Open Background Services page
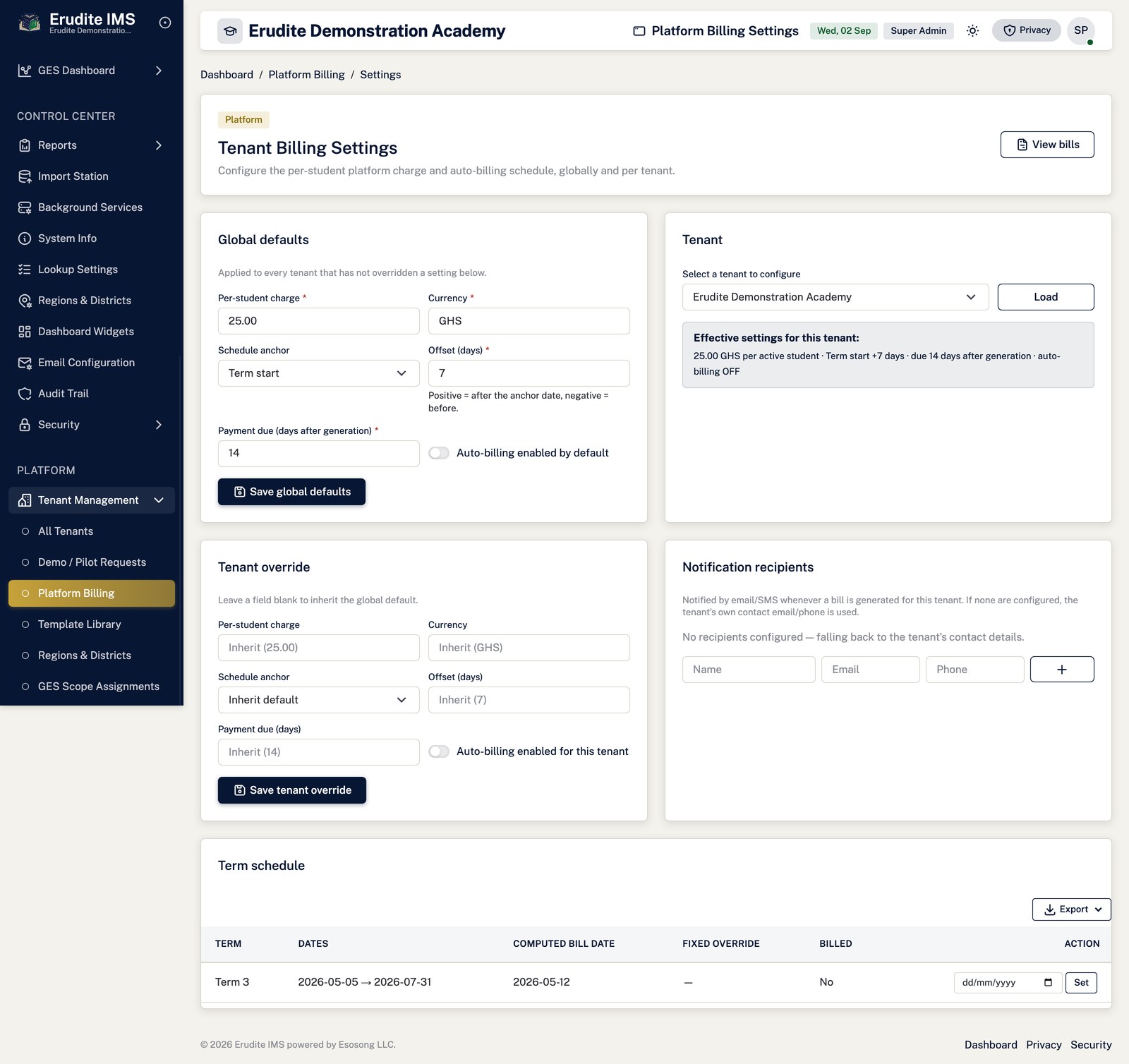Viewport: 1129px width, 1064px height. (x=92, y=207)
